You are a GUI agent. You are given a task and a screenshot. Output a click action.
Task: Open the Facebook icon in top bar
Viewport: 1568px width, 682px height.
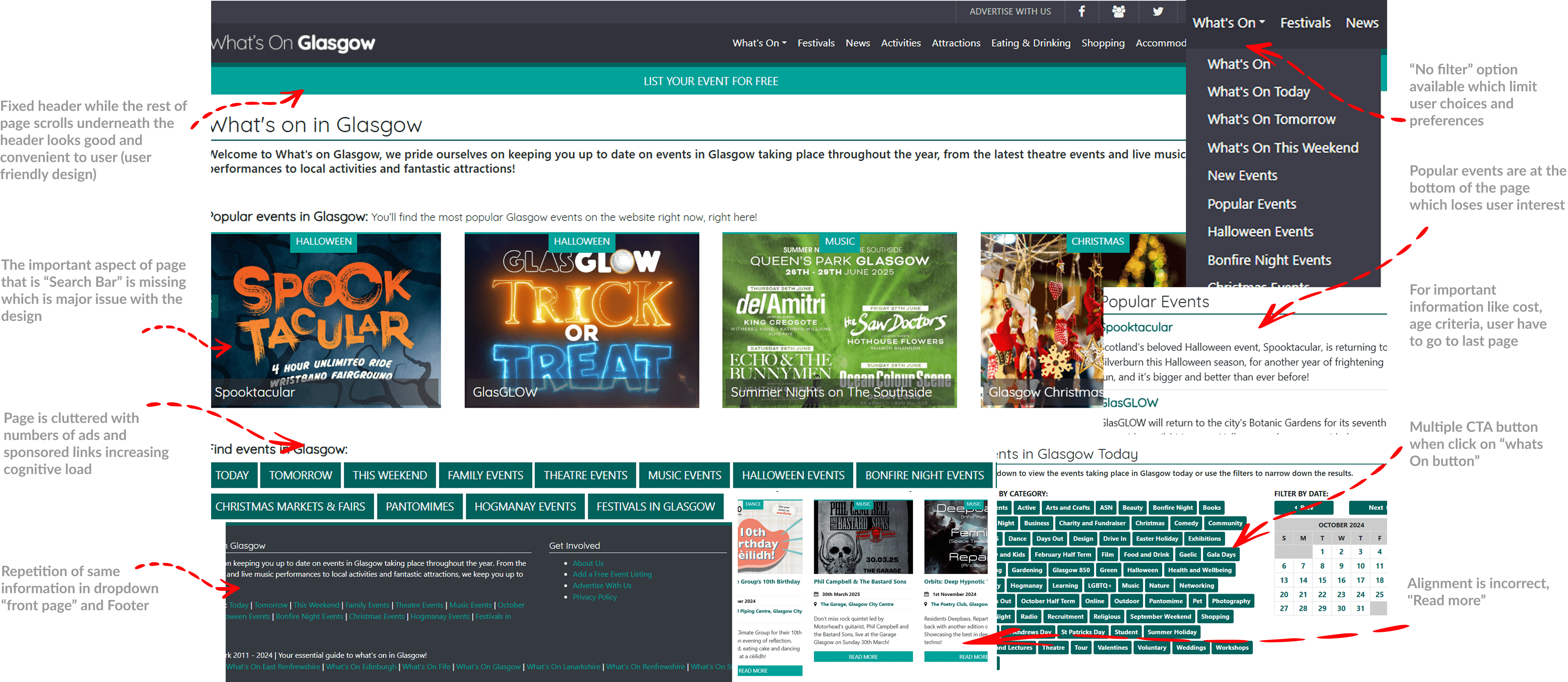pos(1082,12)
